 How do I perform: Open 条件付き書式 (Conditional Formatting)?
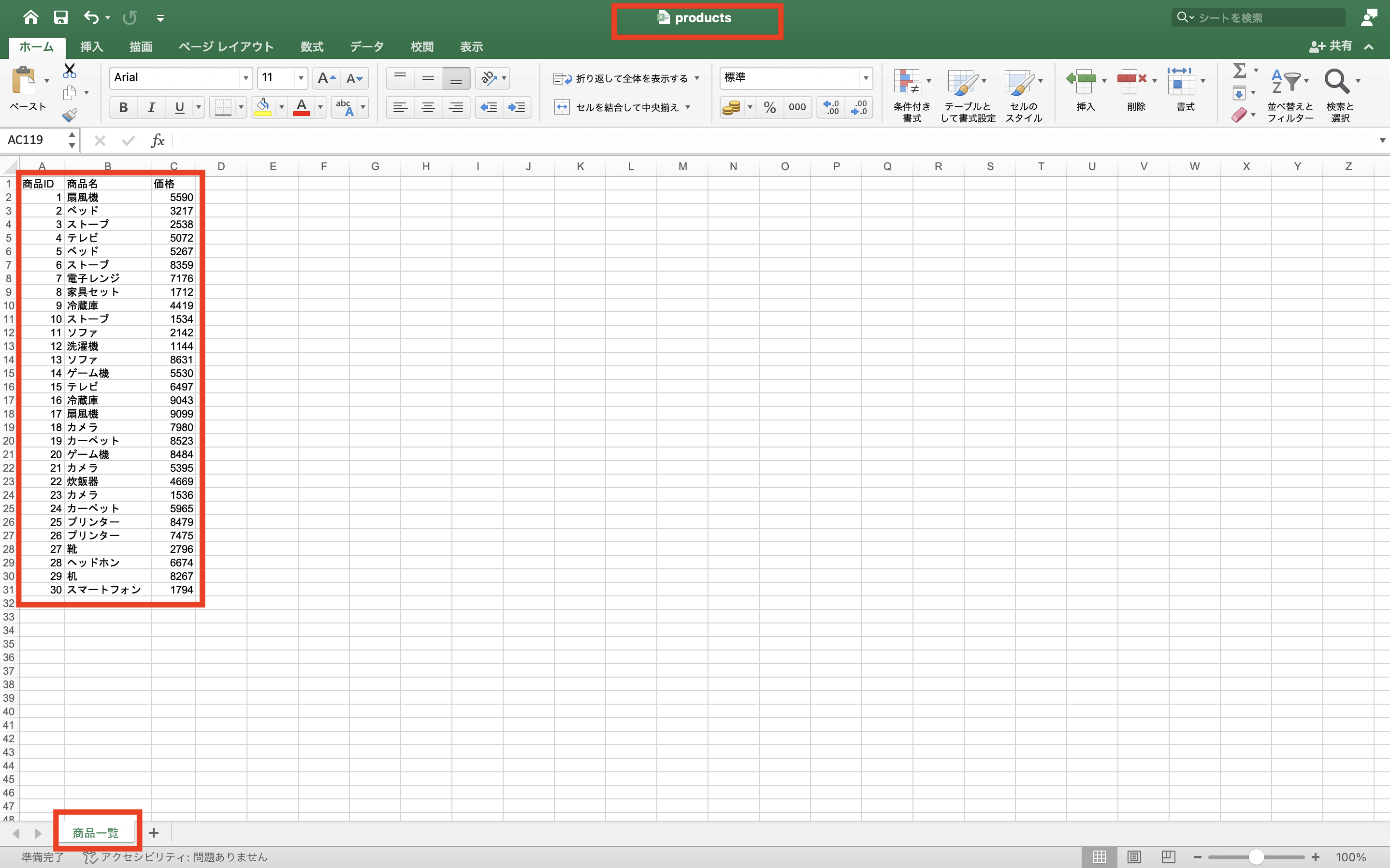click(x=912, y=95)
